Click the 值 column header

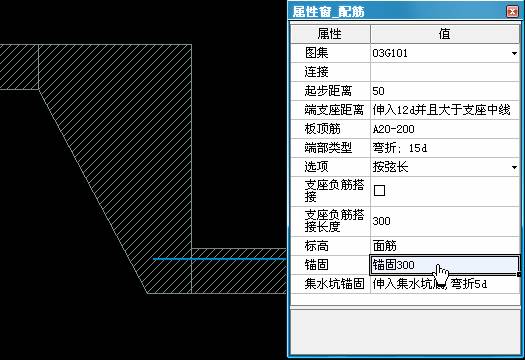click(445, 34)
